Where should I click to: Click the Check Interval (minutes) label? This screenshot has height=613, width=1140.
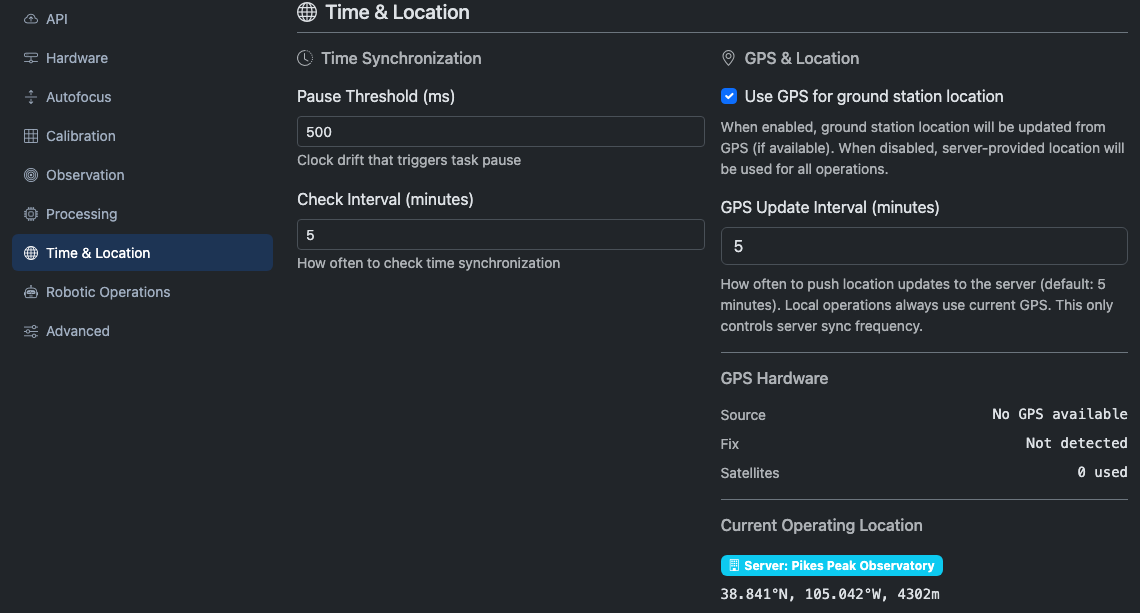[x=385, y=199]
